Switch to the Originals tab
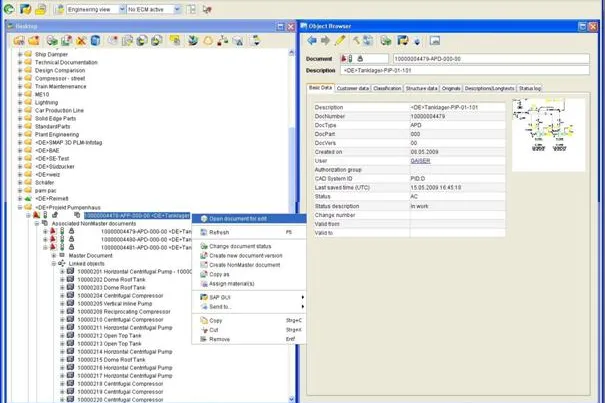 click(451, 88)
